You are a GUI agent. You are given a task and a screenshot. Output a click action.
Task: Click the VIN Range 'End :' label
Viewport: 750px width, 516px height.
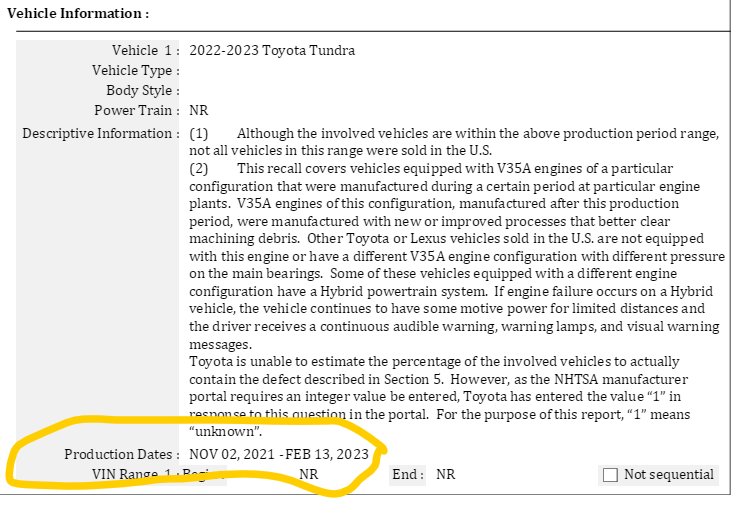click(408, 474)
